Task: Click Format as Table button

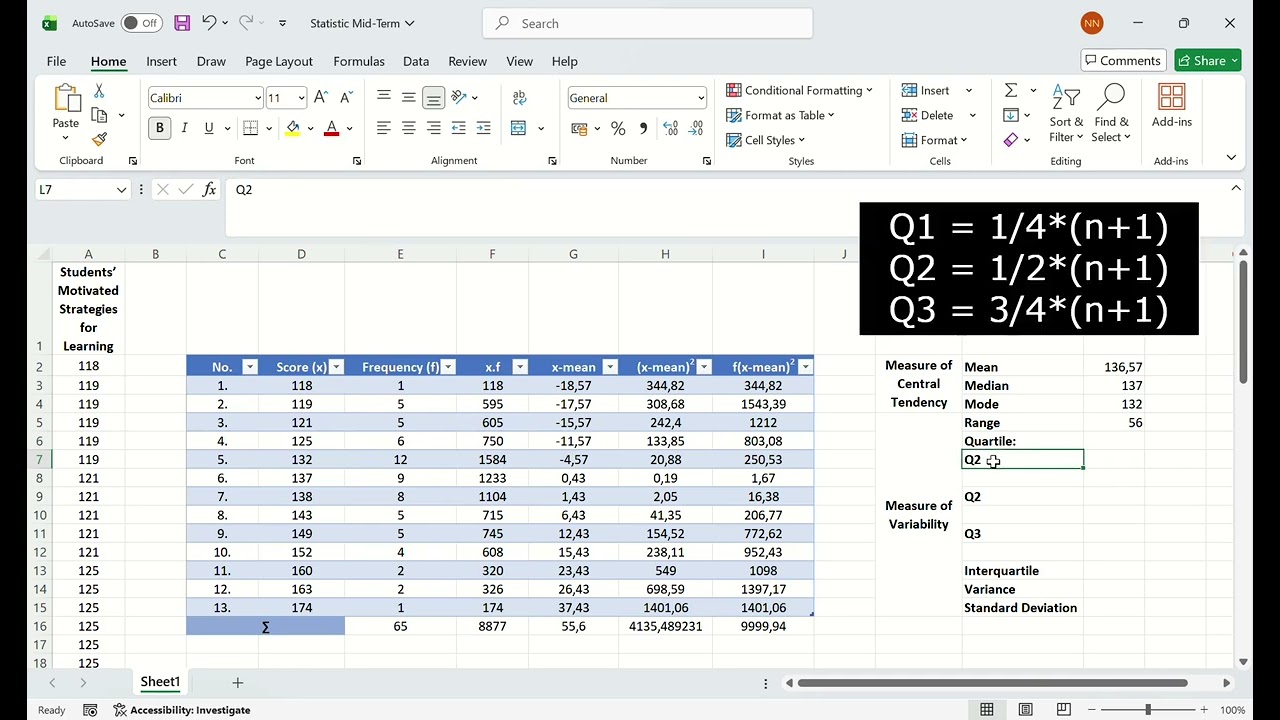Action: pyautogui.click(x=780, y=115)
